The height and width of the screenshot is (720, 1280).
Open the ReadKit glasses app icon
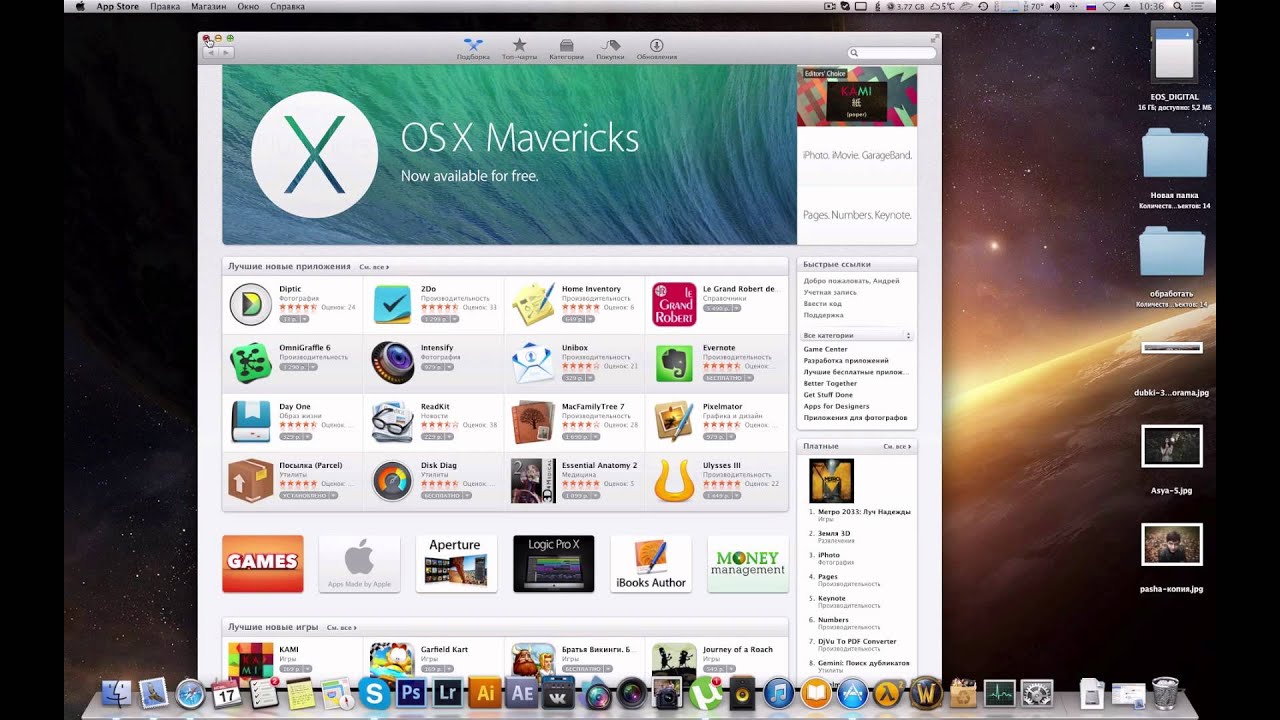pyautogui.click(x=392, y=422)
